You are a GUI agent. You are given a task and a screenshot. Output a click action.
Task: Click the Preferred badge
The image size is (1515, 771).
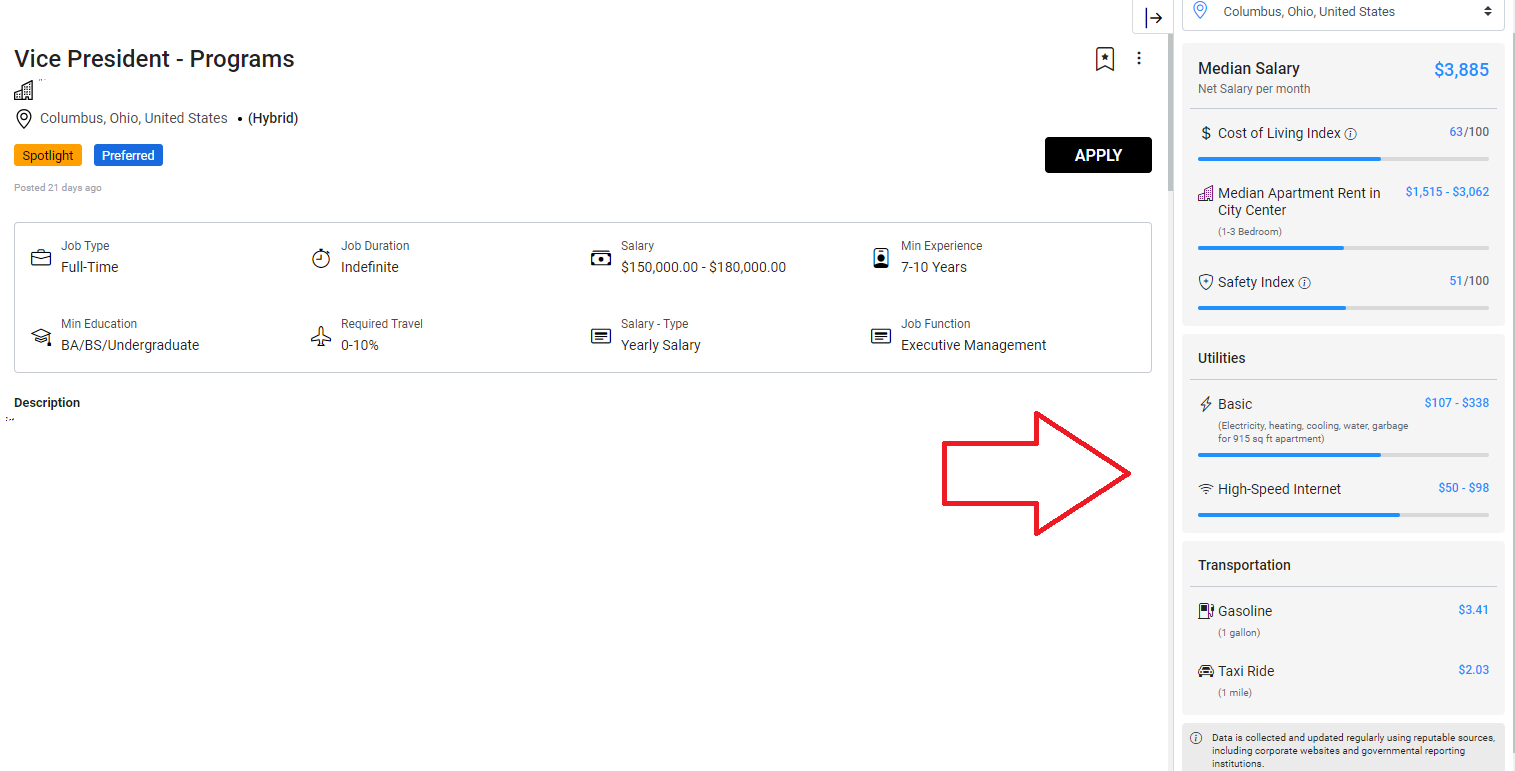[x=128, y=155]
